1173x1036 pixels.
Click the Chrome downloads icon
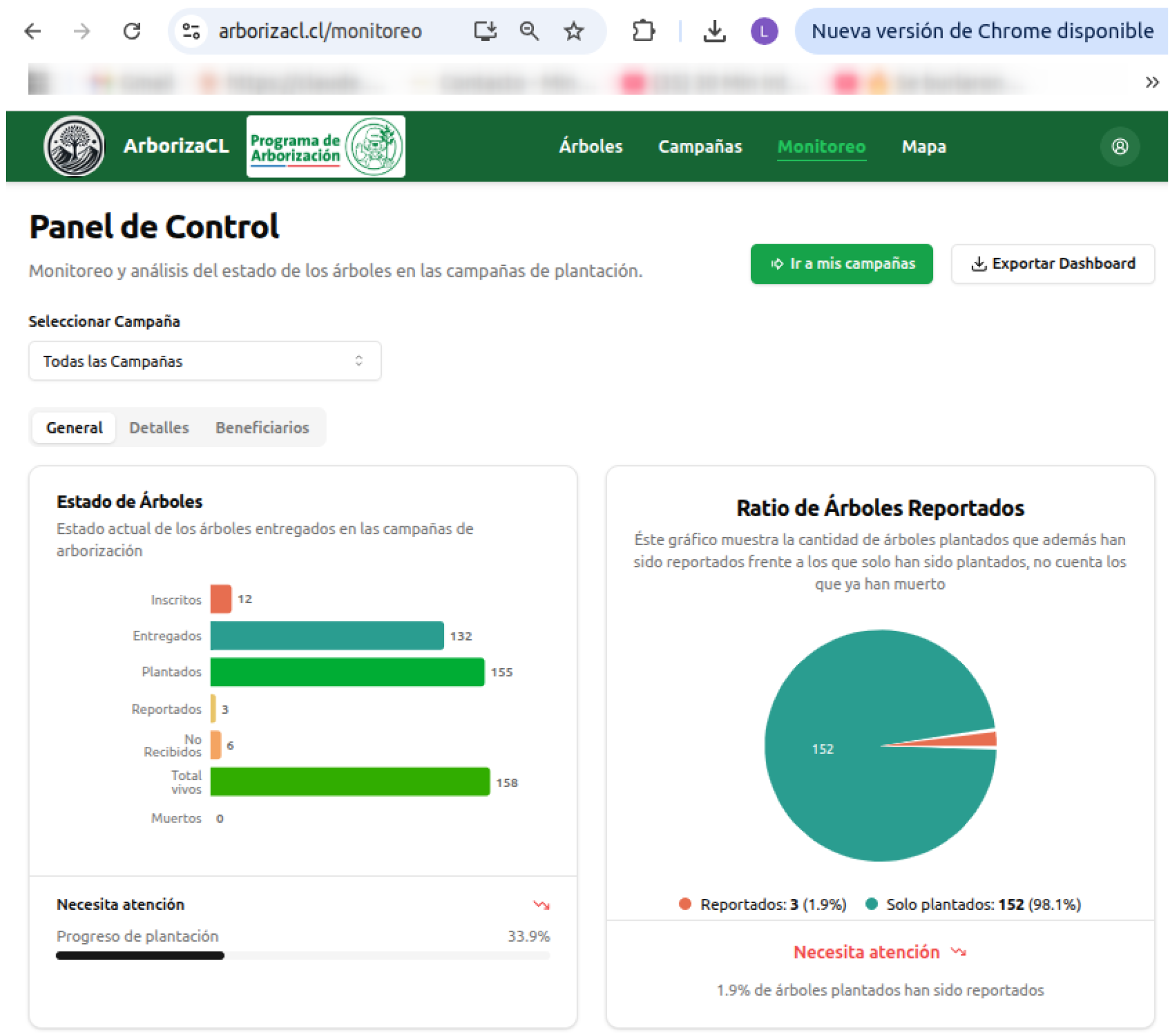(714, 31)
